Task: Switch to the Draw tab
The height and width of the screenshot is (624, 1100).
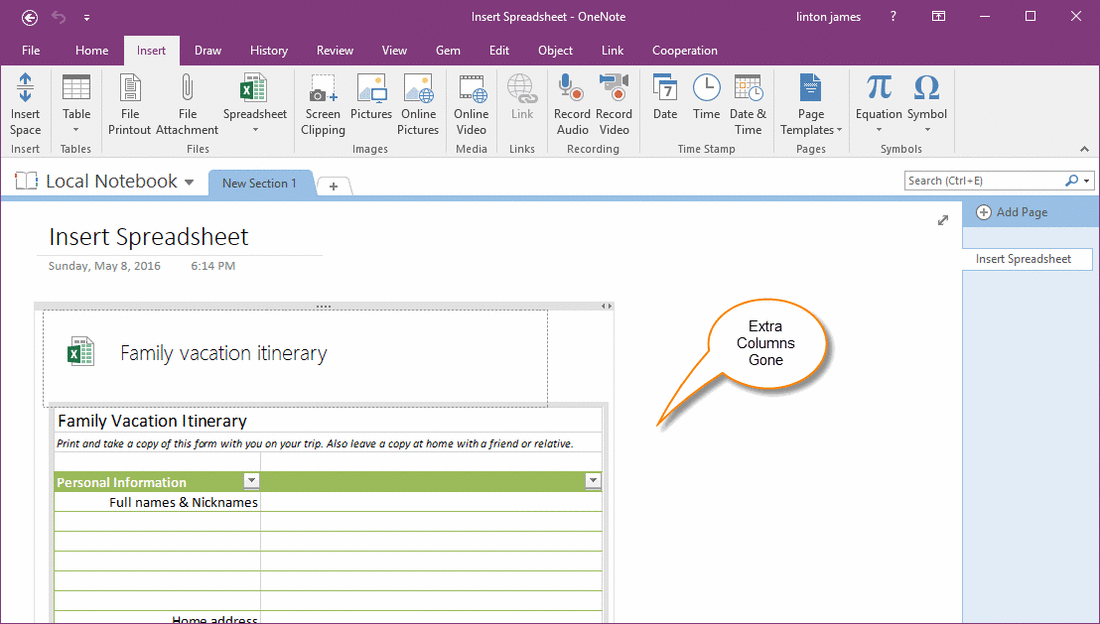Action: [207, 50]
